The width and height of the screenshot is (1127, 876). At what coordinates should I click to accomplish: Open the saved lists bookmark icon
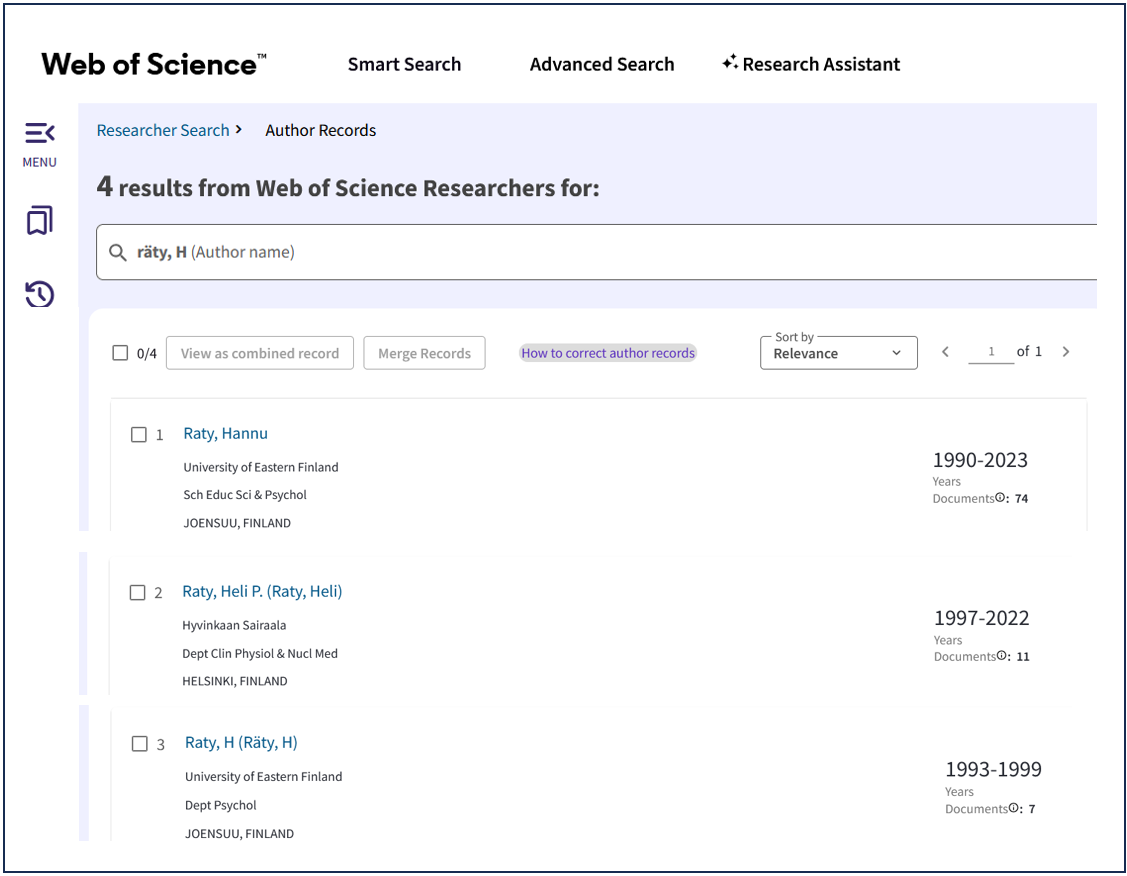(40, 221)
